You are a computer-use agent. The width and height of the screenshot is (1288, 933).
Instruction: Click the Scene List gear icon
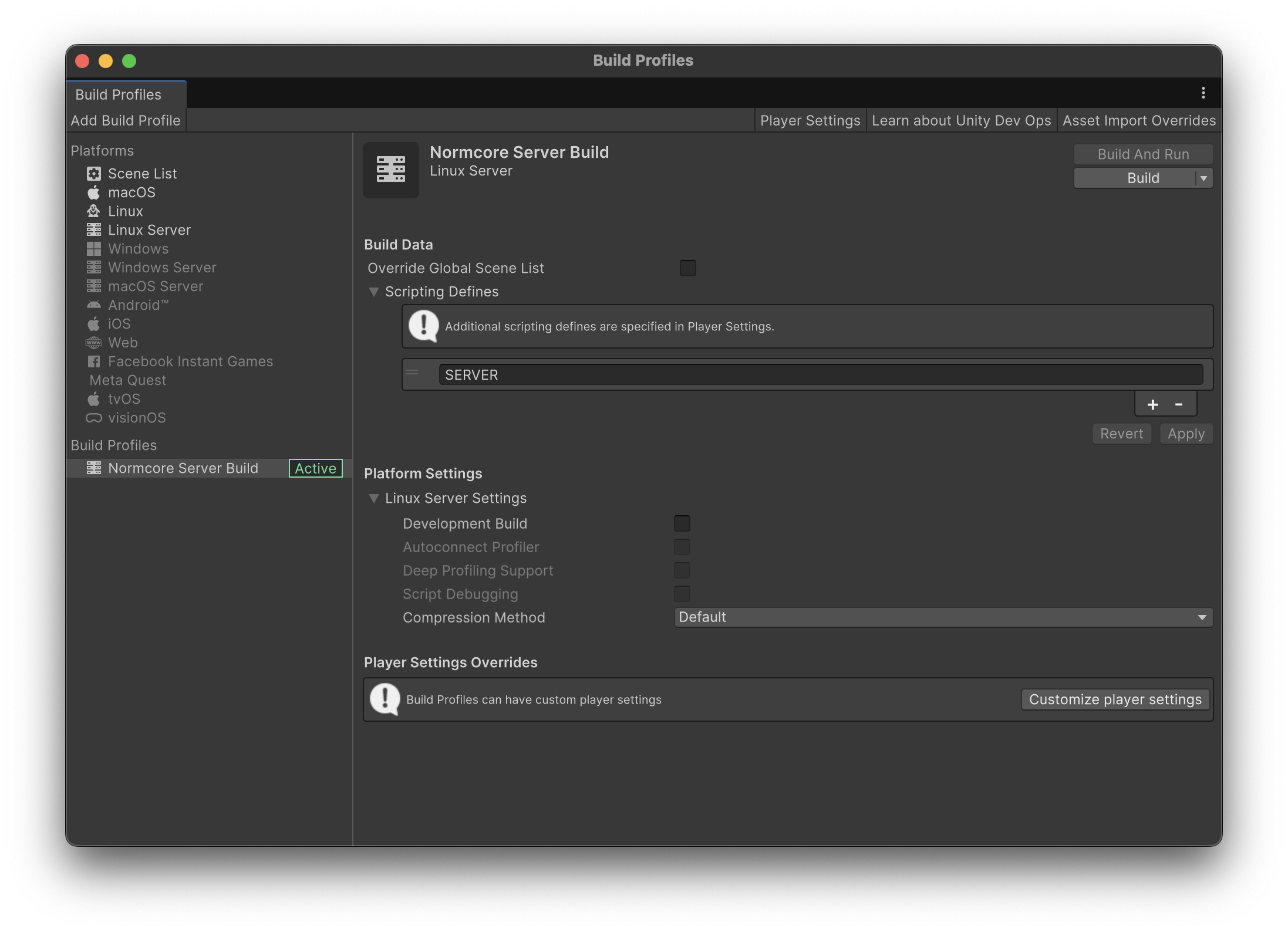94,174
